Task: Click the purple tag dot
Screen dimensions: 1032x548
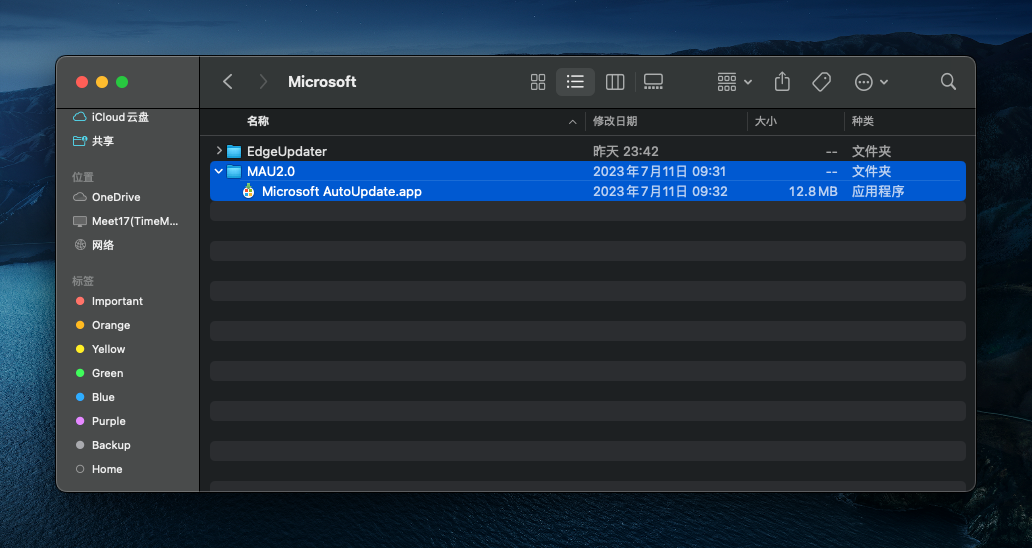Action: (80, 421)
